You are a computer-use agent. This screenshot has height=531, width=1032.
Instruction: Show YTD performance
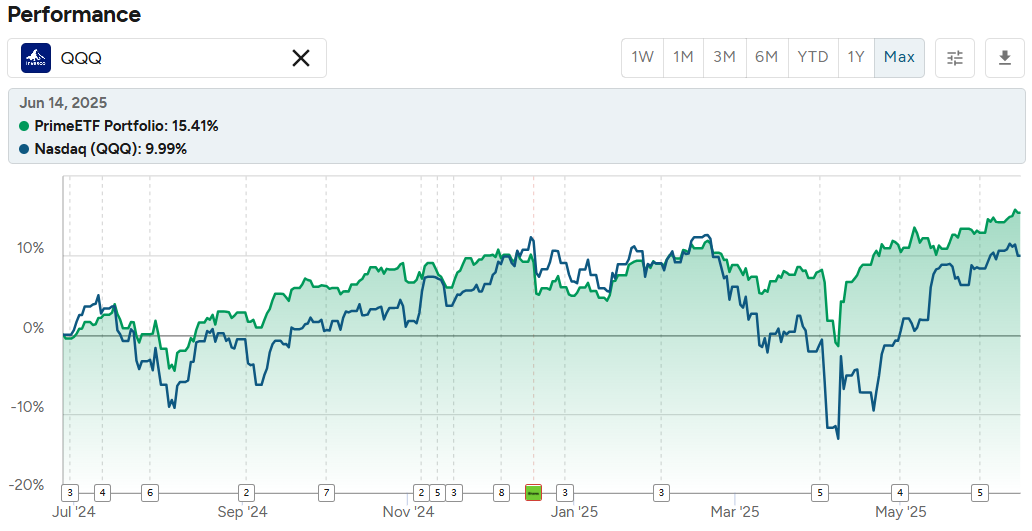pos(813,57)
